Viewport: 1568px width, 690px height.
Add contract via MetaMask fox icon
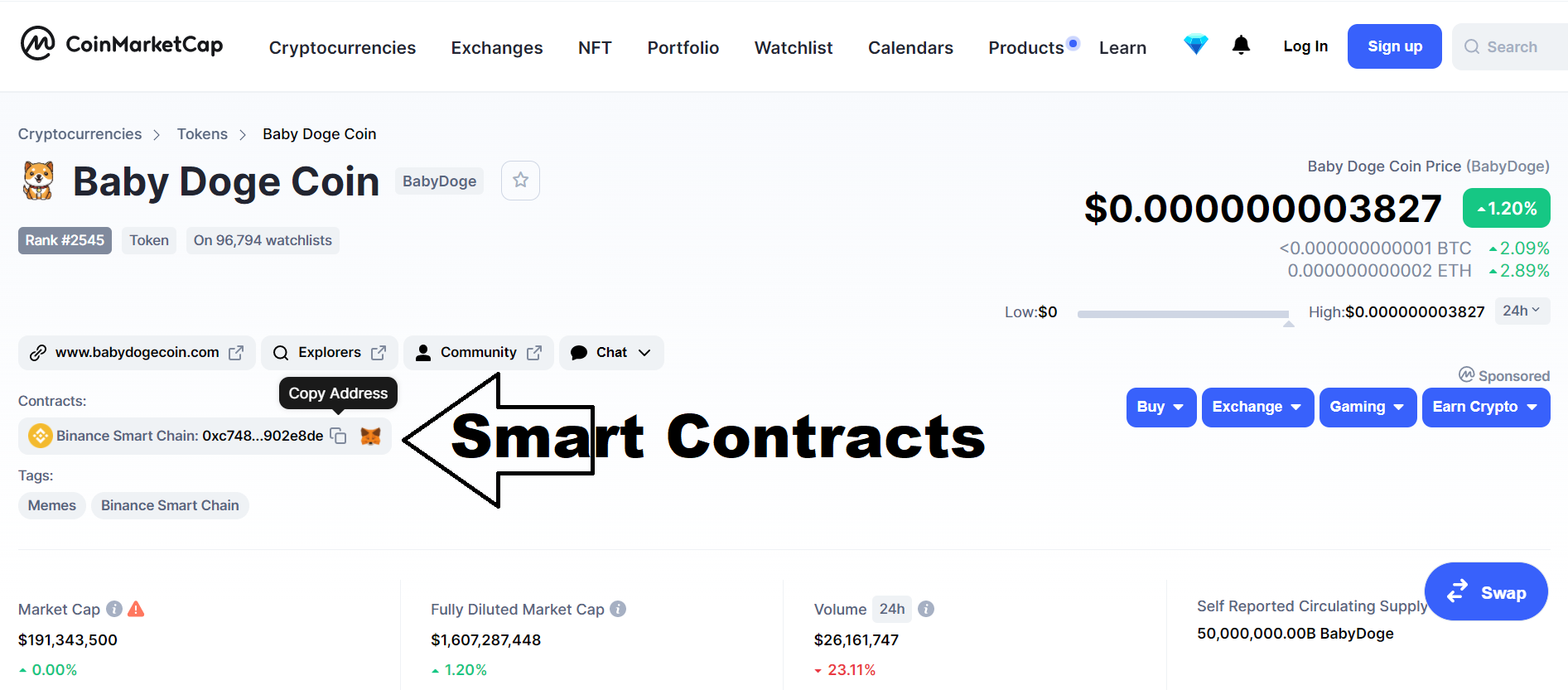click(x=371, y=436)
